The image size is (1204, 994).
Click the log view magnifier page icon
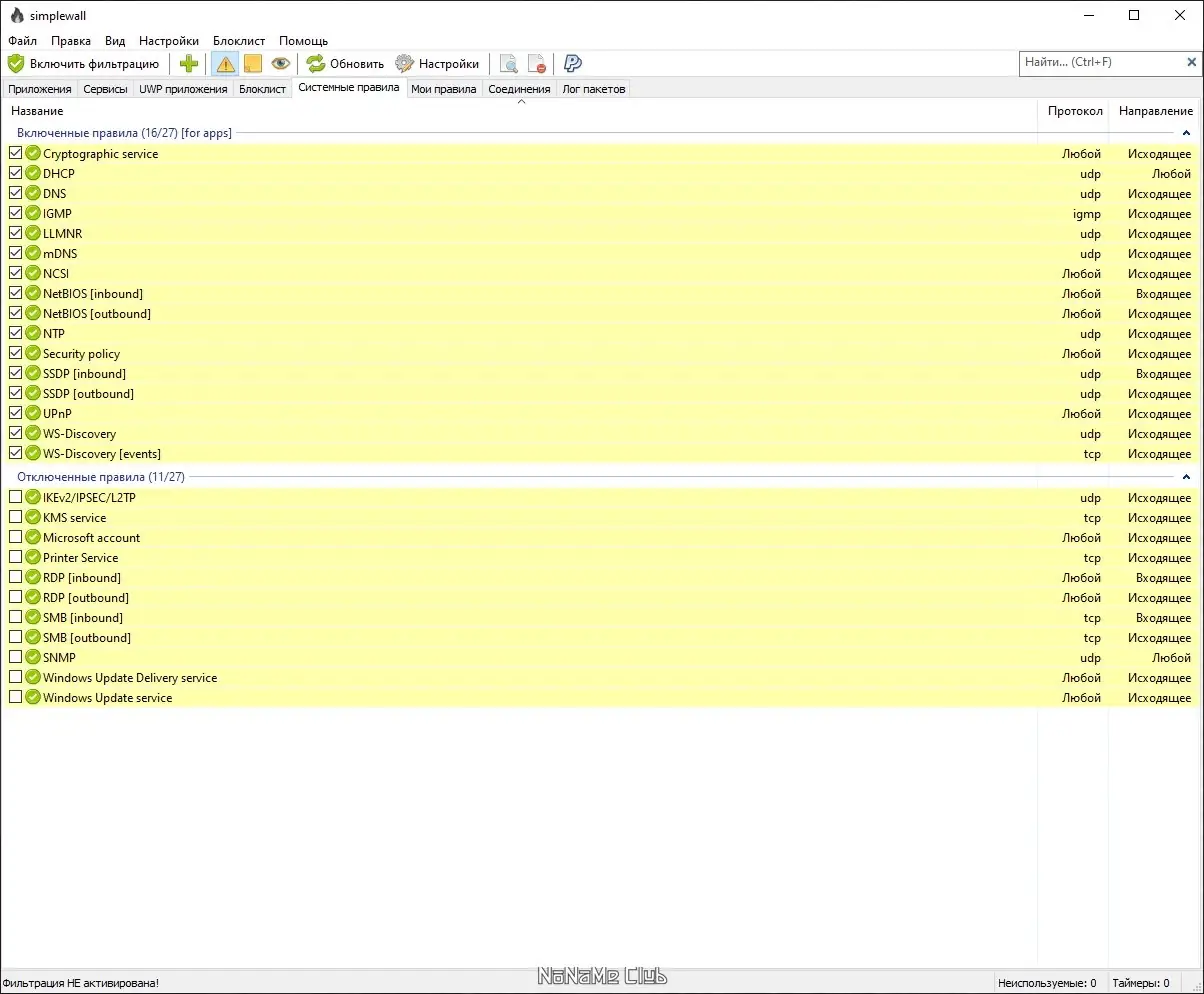pyautogui.click(x=509, y=64)
